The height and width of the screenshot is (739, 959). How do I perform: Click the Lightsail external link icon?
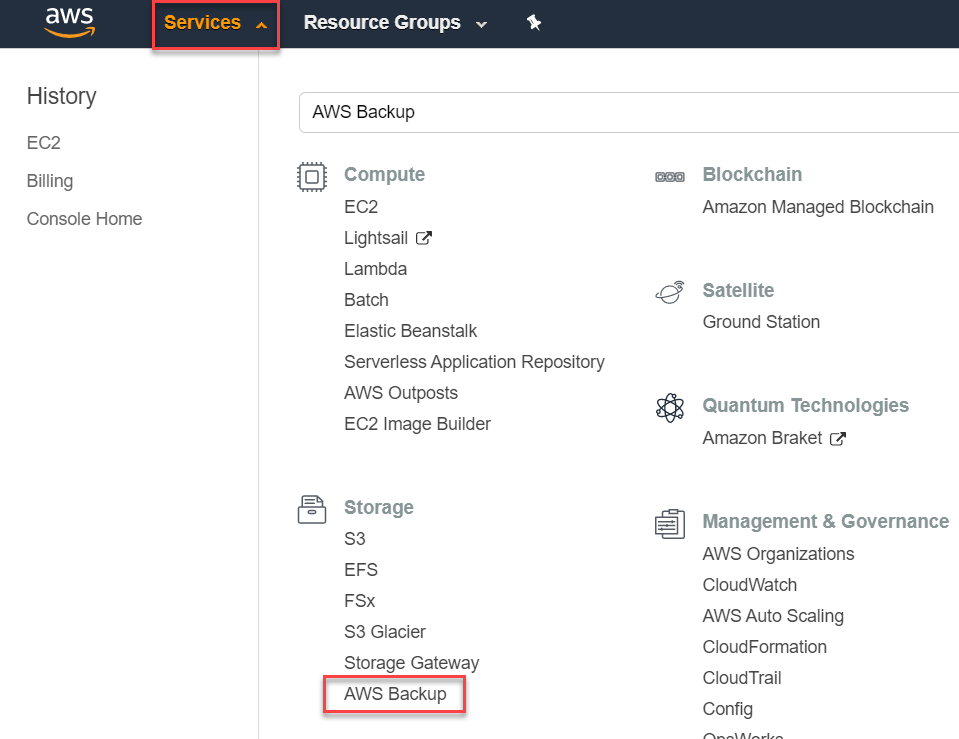point(424,238)
